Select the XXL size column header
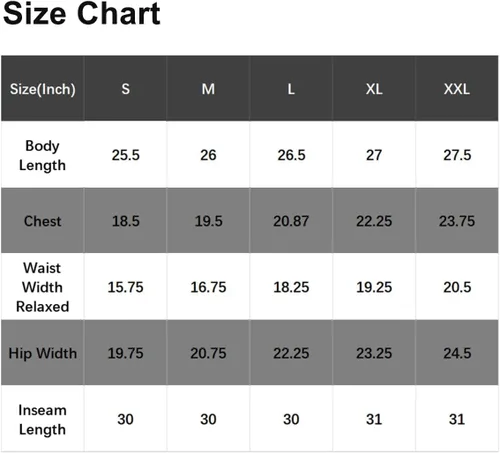This screenshot has width=500, height=453. 457,88
